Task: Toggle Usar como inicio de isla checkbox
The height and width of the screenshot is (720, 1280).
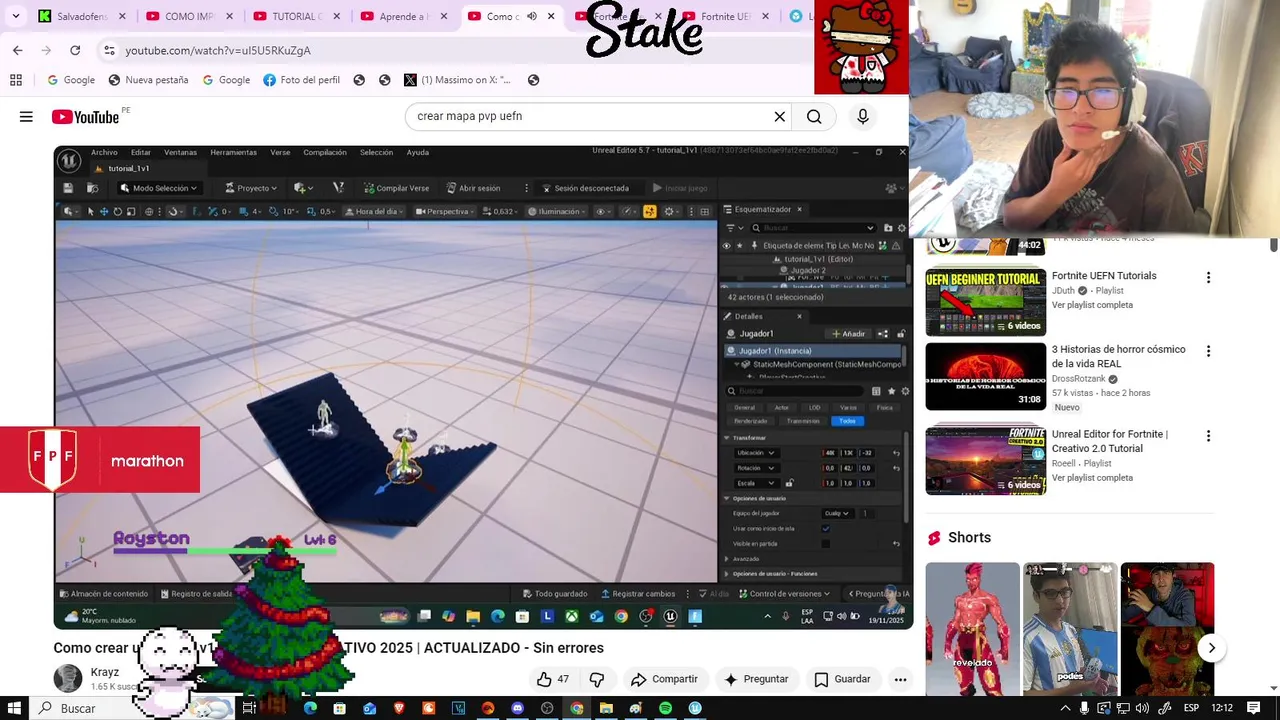Action: click(x=825, y=528)
